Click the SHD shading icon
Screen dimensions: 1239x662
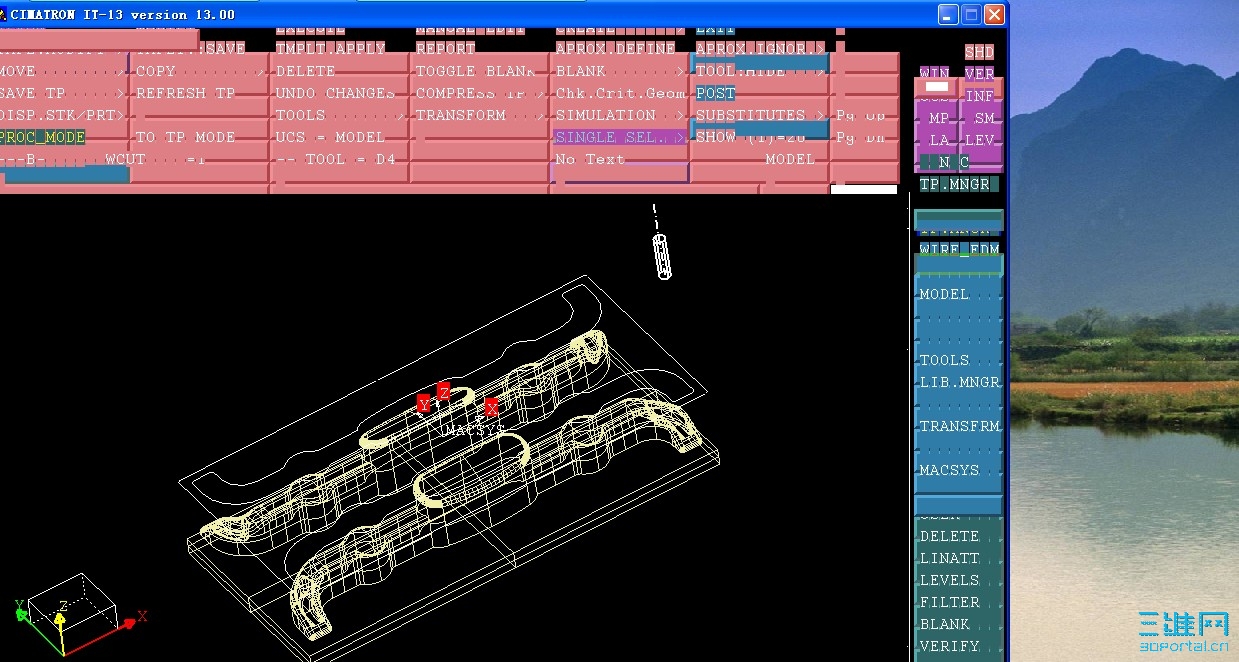coord(980,52)
